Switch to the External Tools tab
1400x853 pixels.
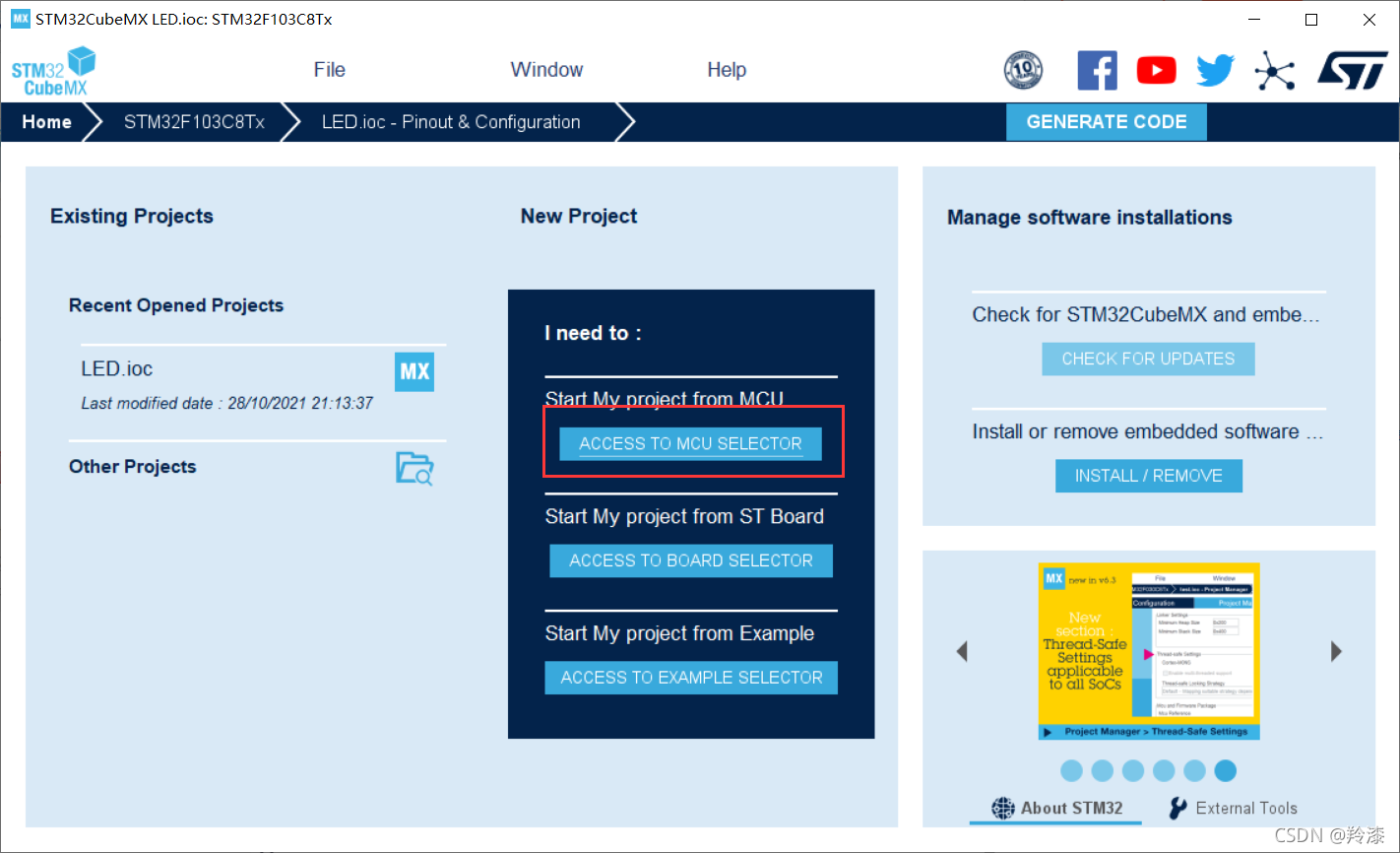pos(1233,808)
